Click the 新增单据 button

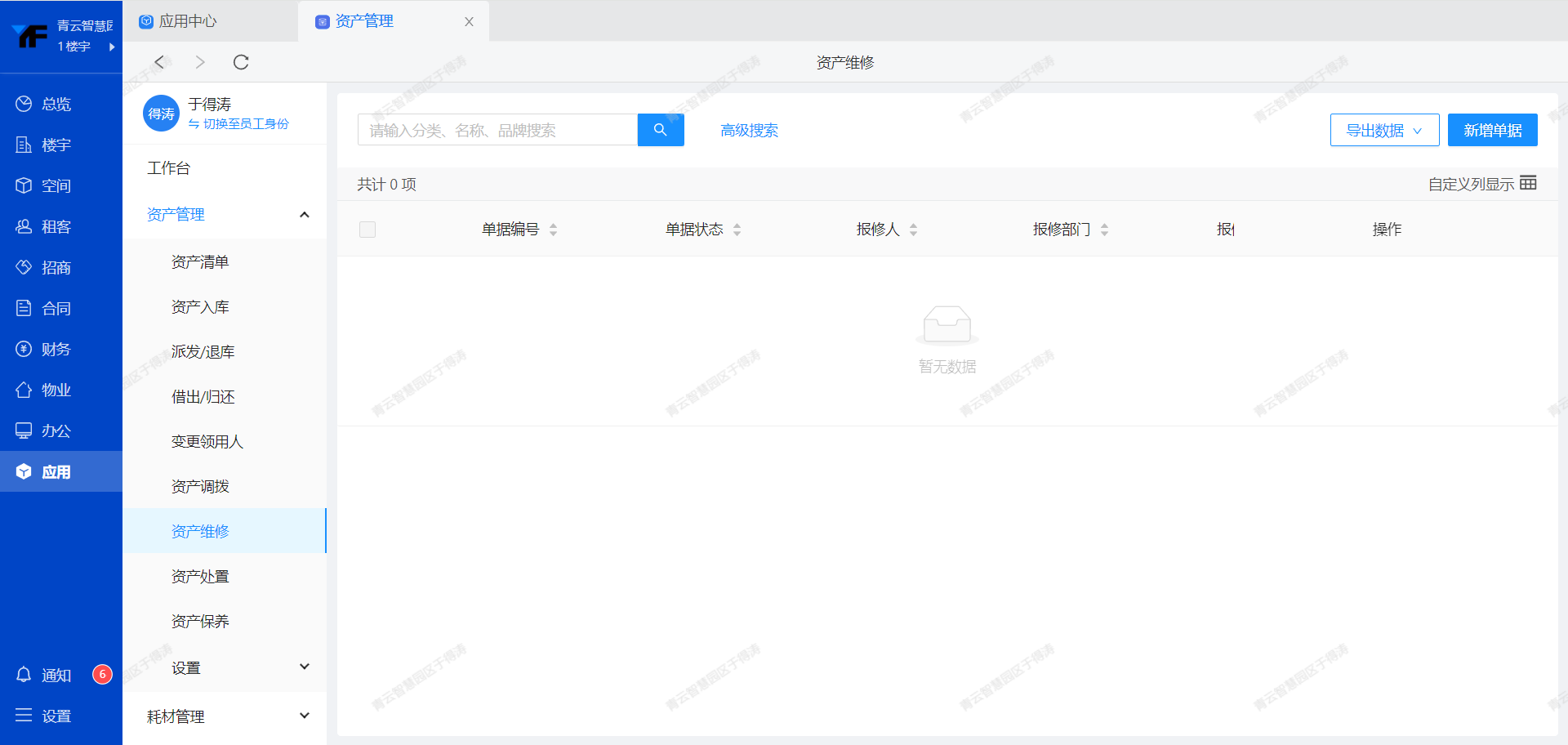tap(1492, 130)
